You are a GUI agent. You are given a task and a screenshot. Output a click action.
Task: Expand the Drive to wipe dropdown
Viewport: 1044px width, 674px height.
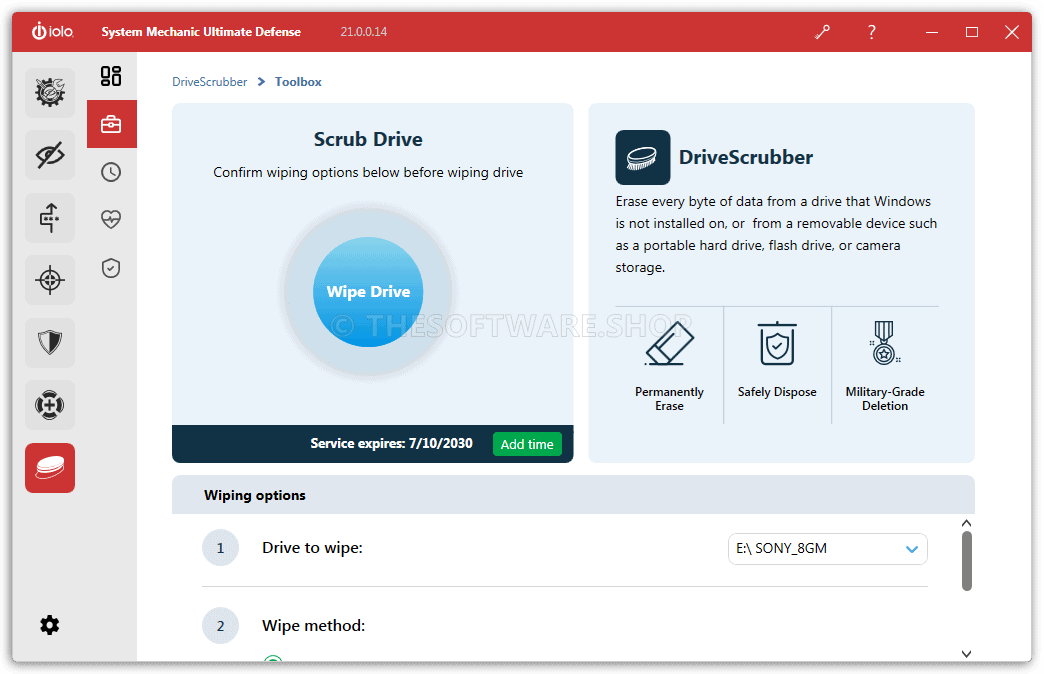pos(828,549)
